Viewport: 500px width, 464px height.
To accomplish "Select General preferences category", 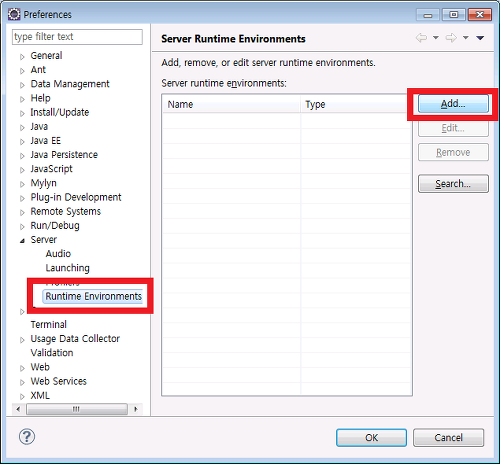I will 46,56.
